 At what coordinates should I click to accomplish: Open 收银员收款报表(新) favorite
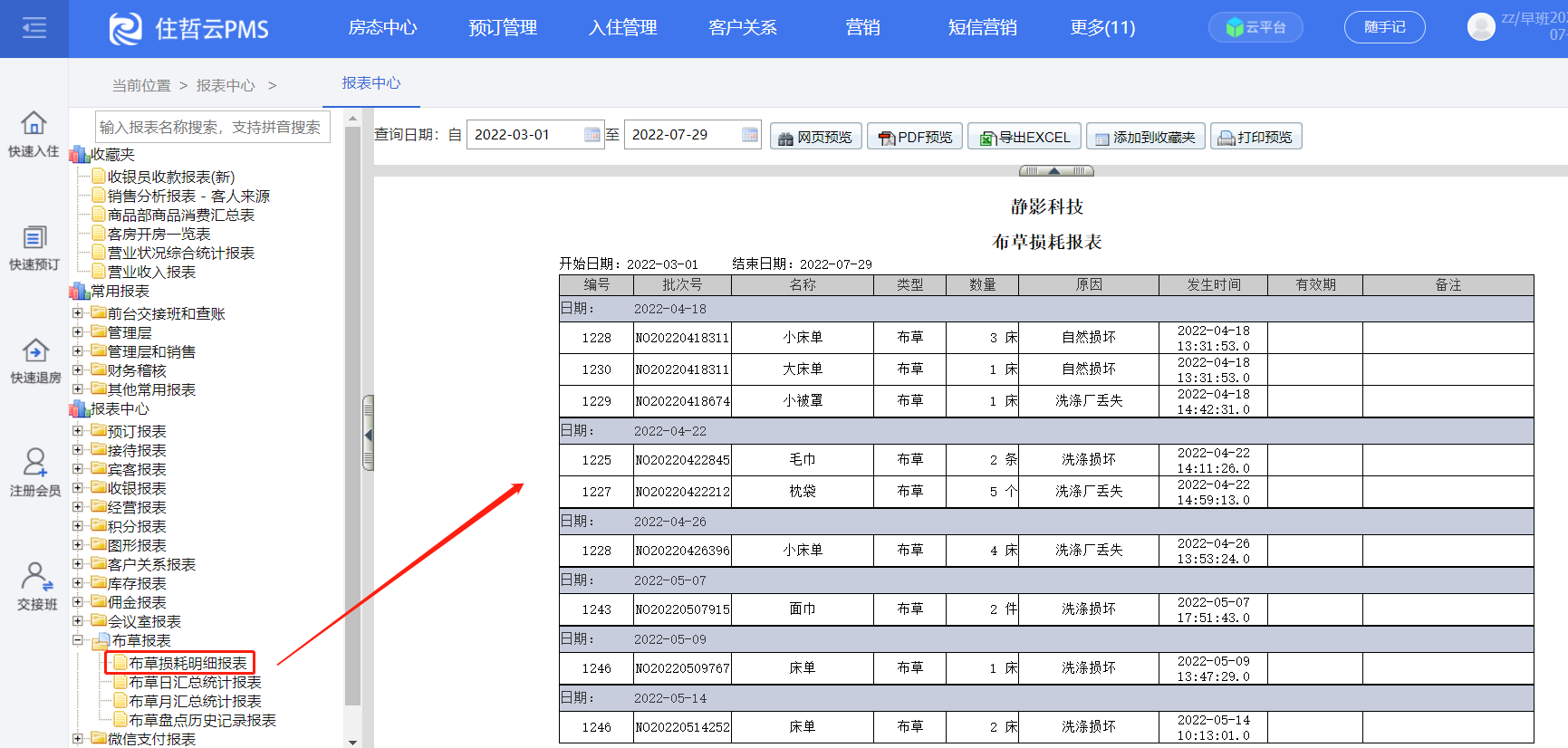(x=171, y=177)
